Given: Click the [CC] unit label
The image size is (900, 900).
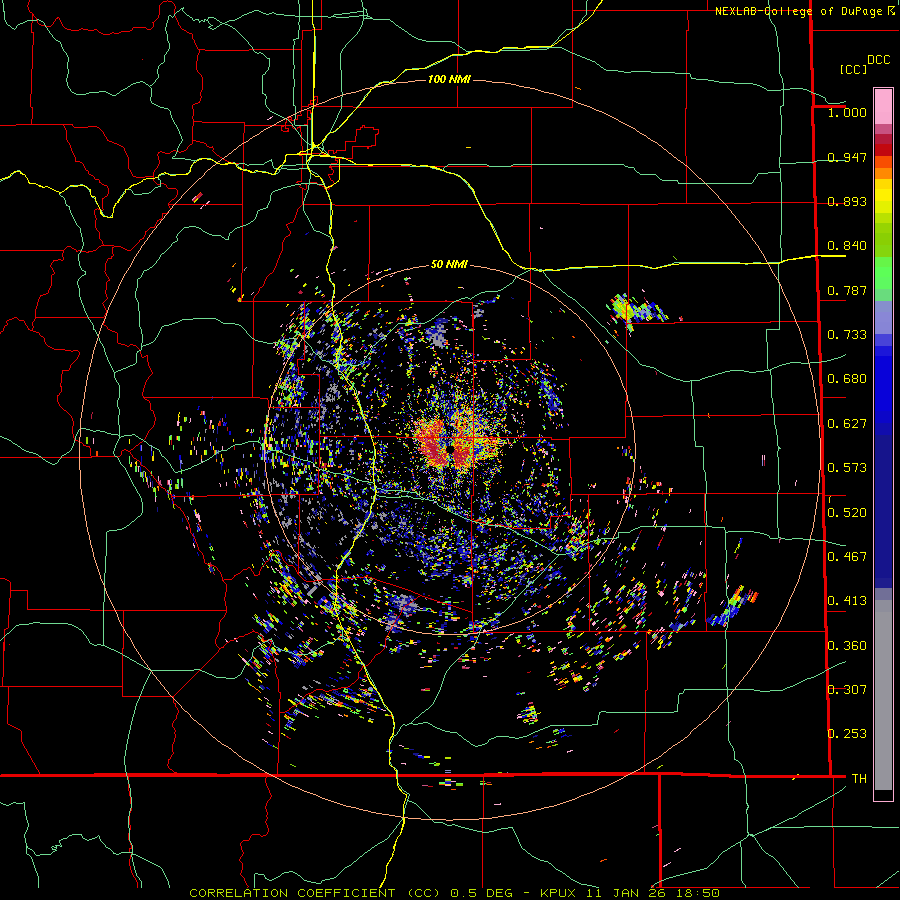Looking at the screenshot, I should coord(853,69).
